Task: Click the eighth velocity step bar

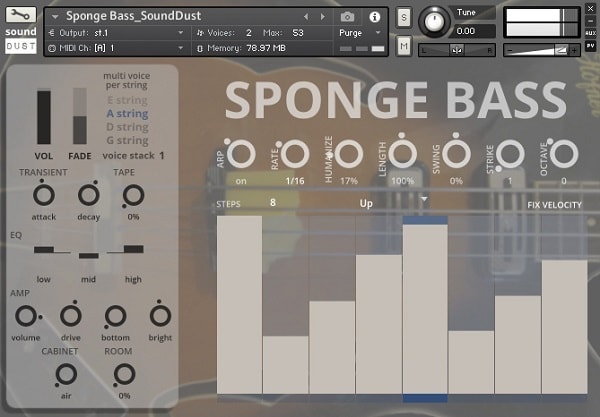Action: tap(564, 327)
